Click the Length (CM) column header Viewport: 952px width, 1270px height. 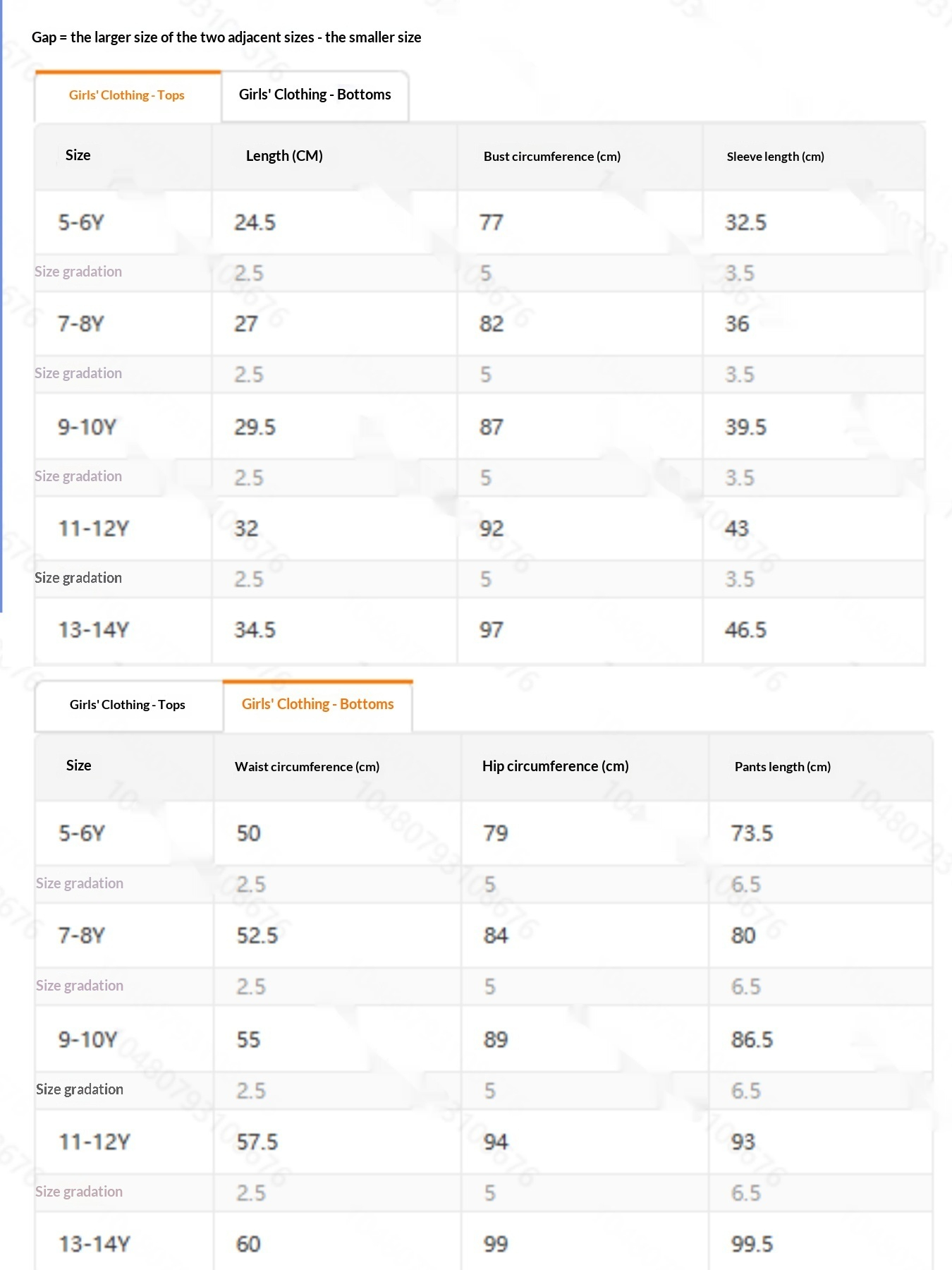click(x=284, y=156)
